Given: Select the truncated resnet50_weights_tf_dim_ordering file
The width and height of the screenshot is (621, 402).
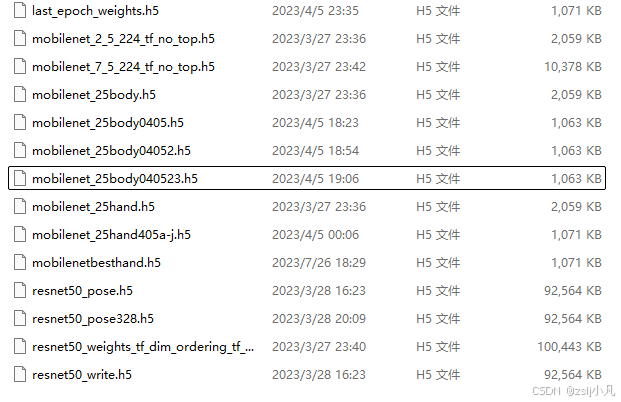Looking at the screenshot, I should pos(143,347).
